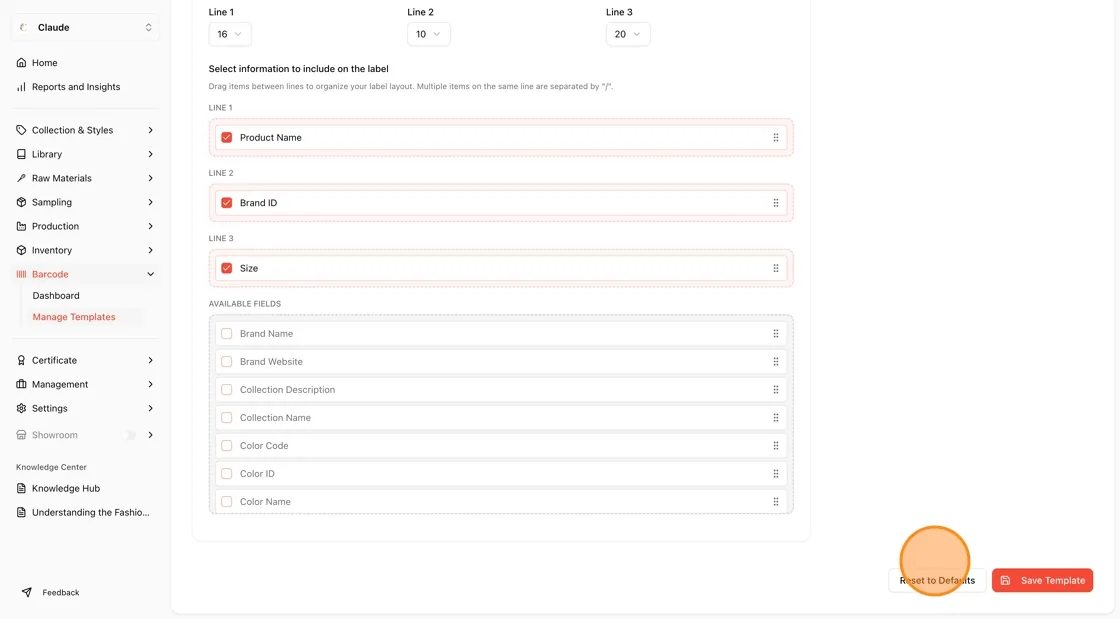Image resolution: width=1120 pixels, height=619 pixels.
Task: Click the Home icon in sidebar
Action: [21, 63]
